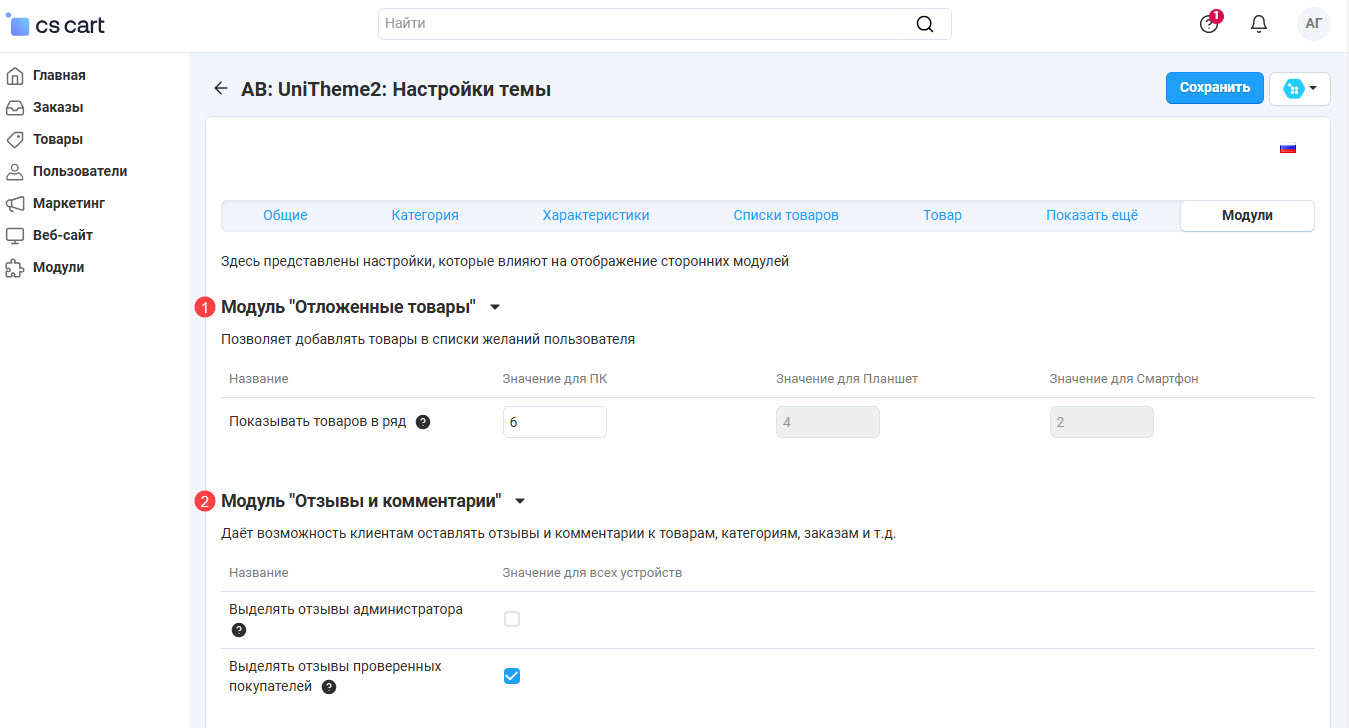Click help icon for Показывать товаров в ряд
Viewport: 1349px width, 728px height.
[x=423, y=422]
